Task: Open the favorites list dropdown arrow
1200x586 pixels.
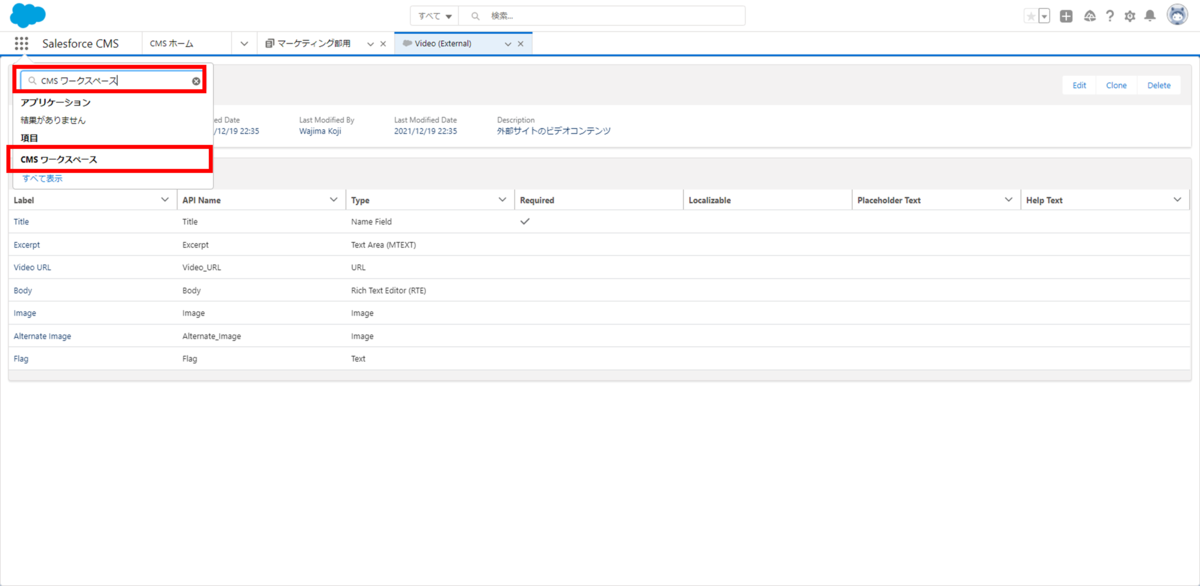Action: 1045,16
